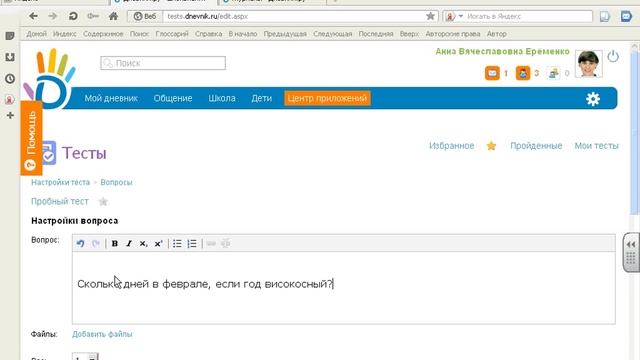This screenshot has width=640, height=360.
Task: Click the Справка navigation bar link
Action: coord(208,34)
